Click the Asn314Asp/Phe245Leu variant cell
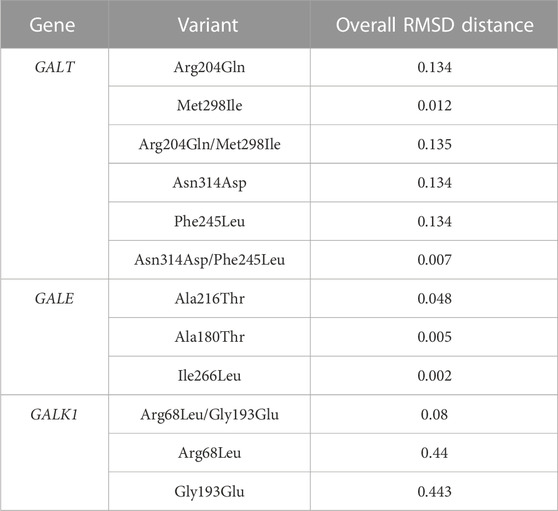 [x=209, y=260]
